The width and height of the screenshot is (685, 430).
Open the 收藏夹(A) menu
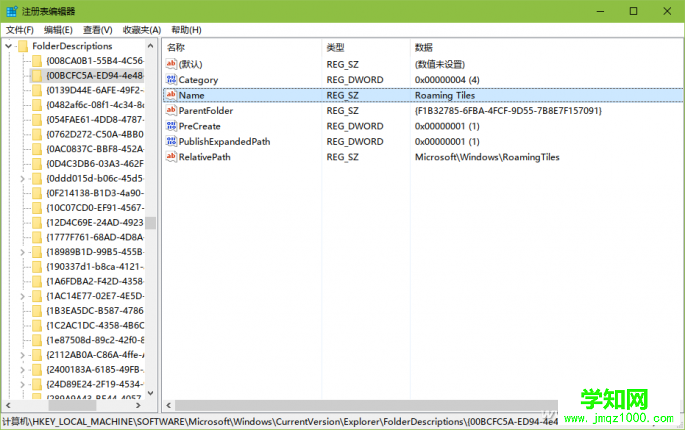point(142,30)
